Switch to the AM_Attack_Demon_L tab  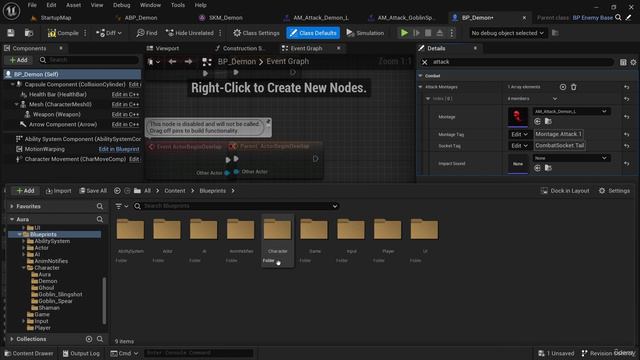tap(320, 18)
